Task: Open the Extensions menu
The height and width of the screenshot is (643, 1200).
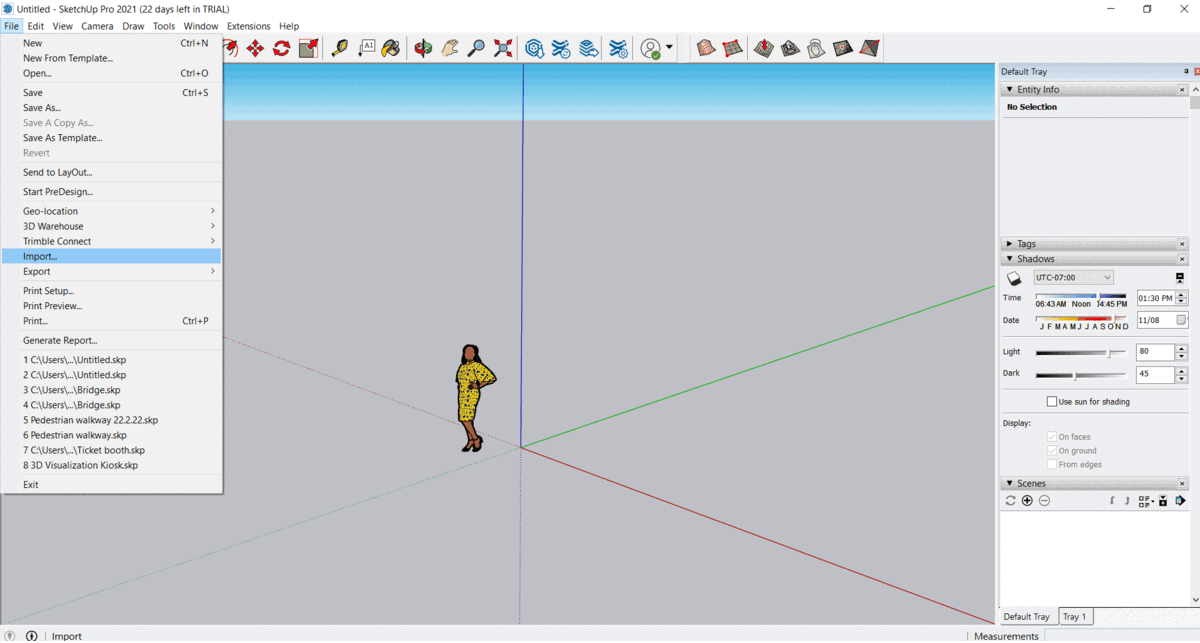Action: coord(248,26)
